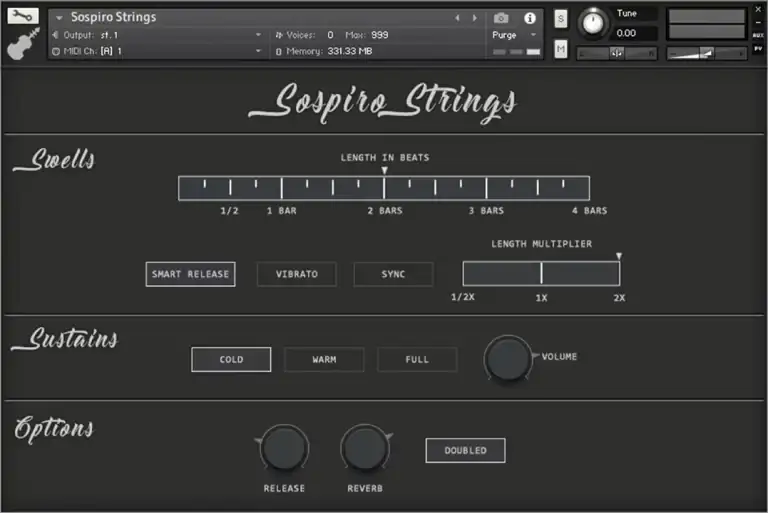The image size is (768, 513).
Task: Click the Sustains Volume knob
Action: [x=508, y=358]
